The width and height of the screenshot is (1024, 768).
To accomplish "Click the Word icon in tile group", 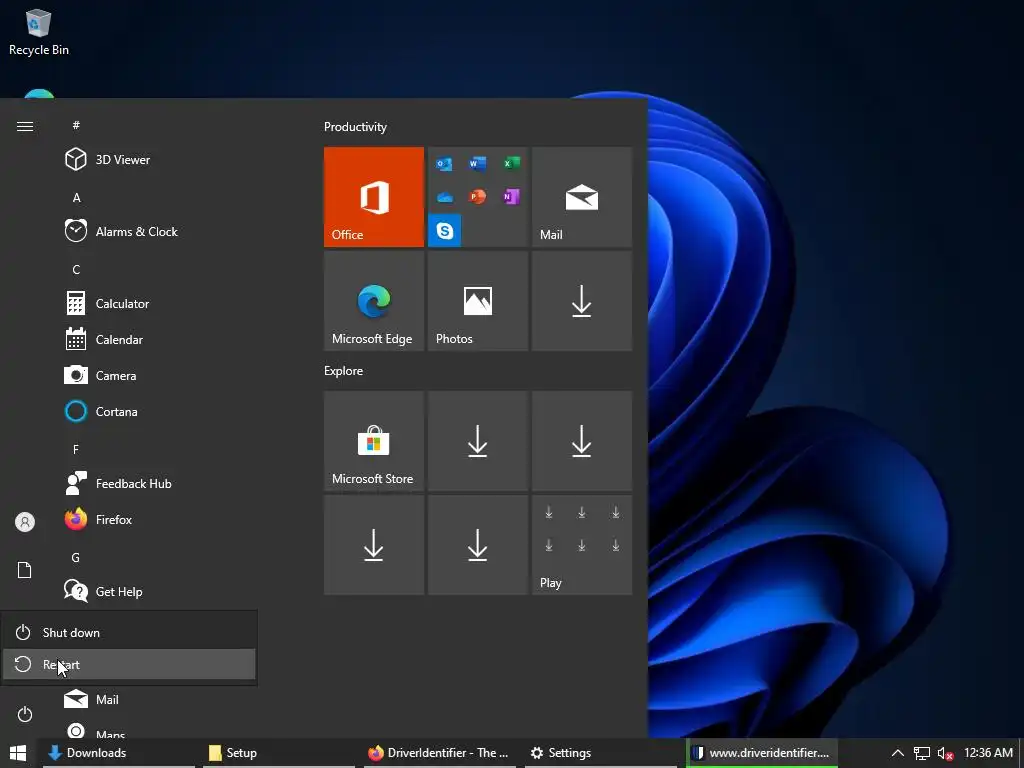I will 477,163.
